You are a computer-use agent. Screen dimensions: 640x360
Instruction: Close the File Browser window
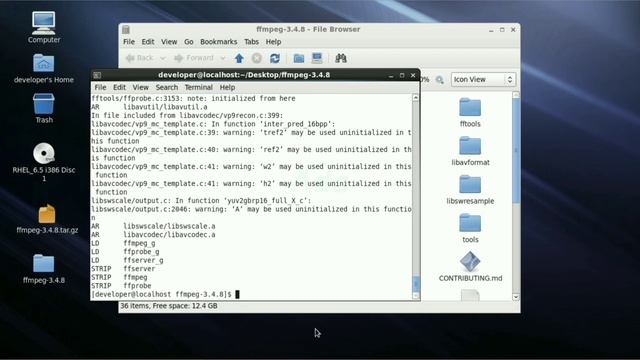pyautogui.click(x=513, y=30)
